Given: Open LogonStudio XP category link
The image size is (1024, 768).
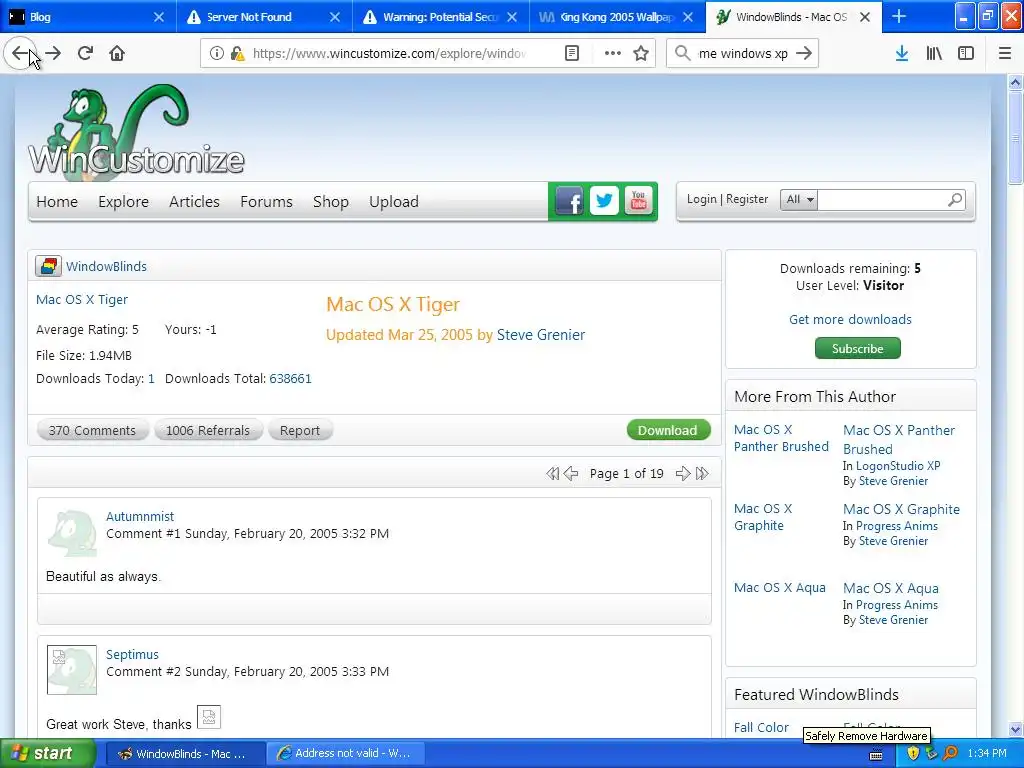Looking at the screenshot, I should pos(898,466).
